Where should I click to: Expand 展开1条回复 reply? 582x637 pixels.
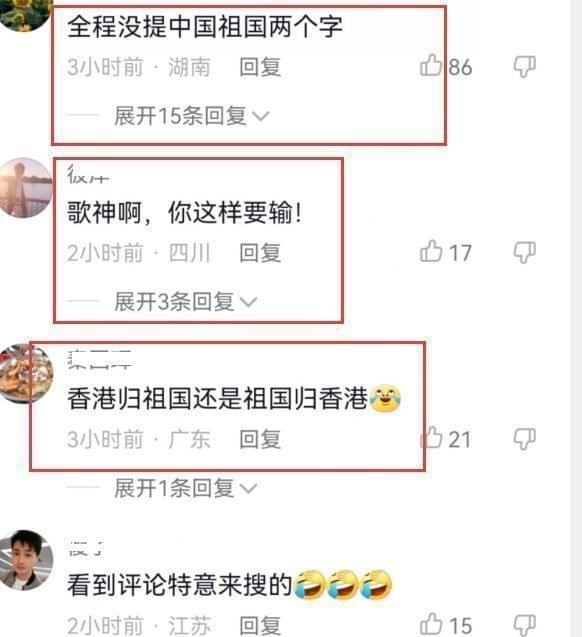point(186,488)
